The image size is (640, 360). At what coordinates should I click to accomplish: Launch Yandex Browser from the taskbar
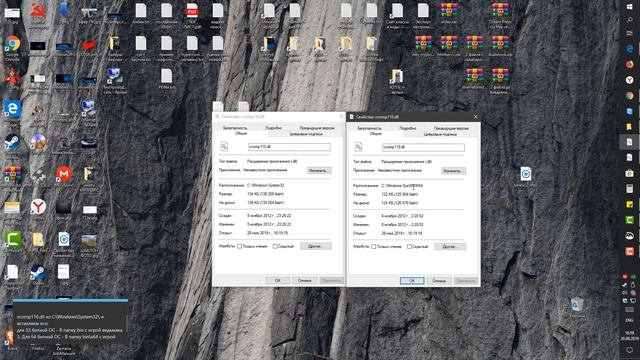click(629, 80)
